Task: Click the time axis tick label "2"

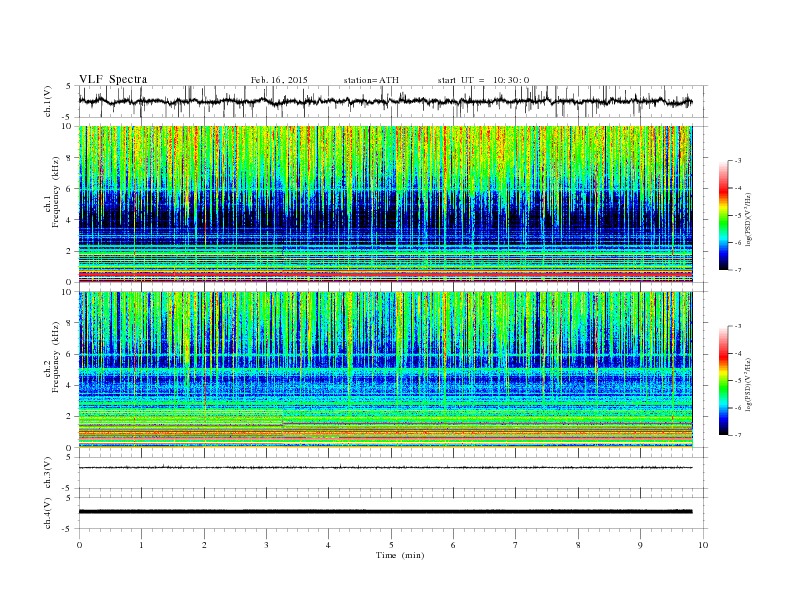Action: coord(204,545)
